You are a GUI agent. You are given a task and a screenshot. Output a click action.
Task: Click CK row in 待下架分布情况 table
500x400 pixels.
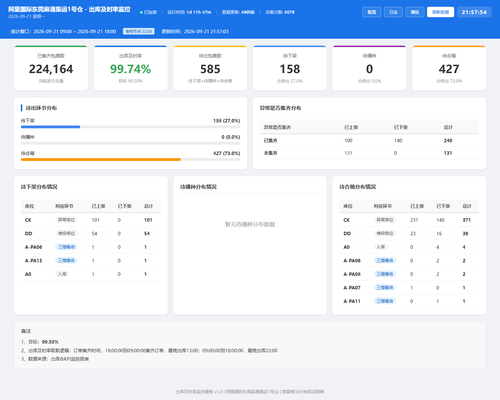[91, 220]
